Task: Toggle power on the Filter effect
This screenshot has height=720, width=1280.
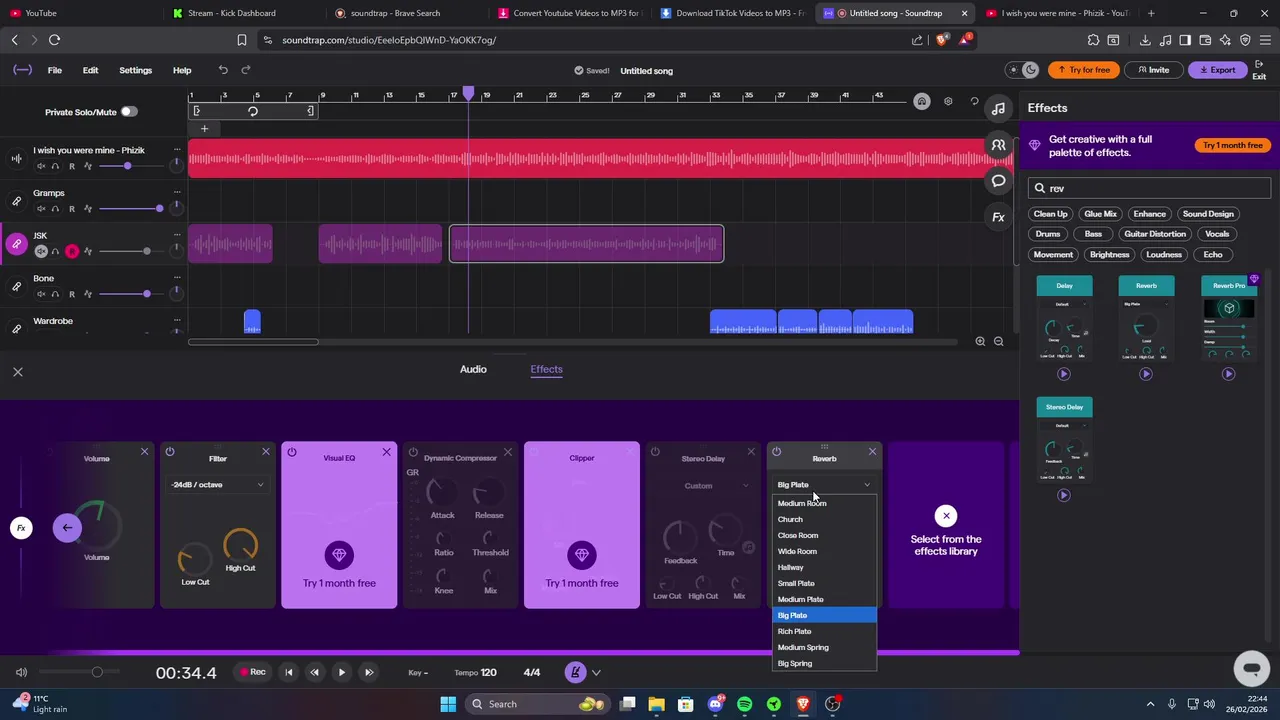Action: coord(170,452)
